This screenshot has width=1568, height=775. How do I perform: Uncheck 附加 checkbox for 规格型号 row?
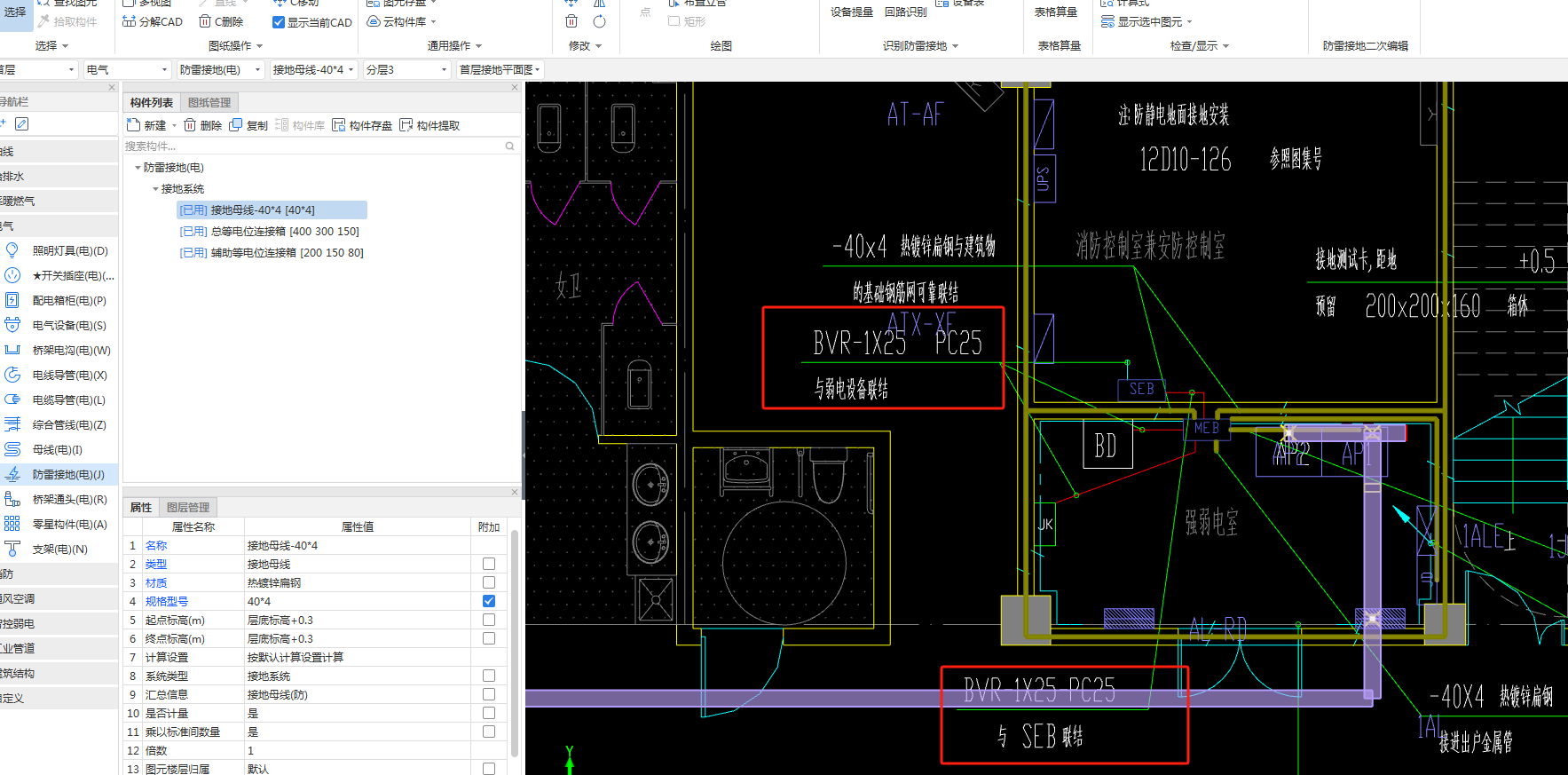pos(489,601)
